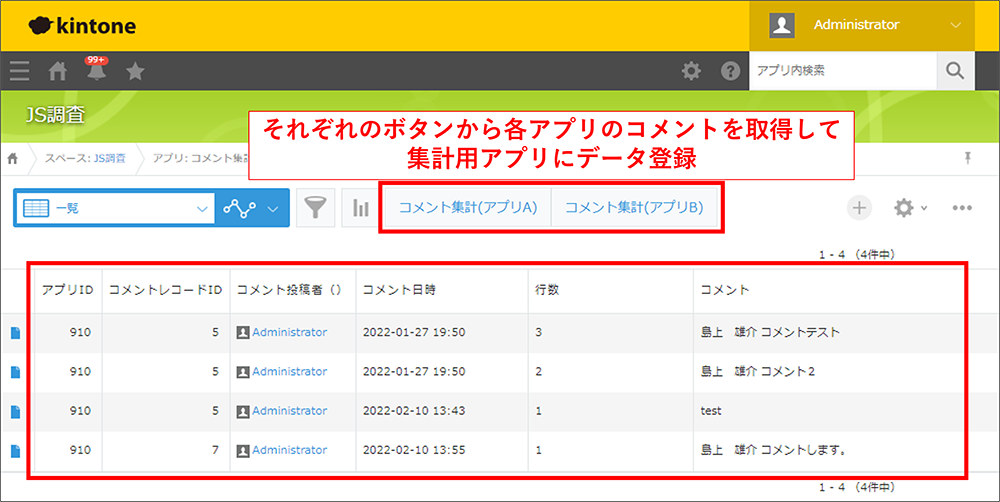This screenshot has height=502, width=1000.
Task: Open record details icon for コメントします。 row
Action: click(15, 451)
